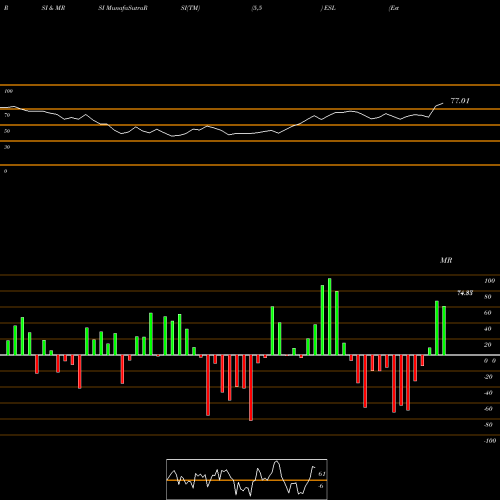Click the end point of the RSI line
This screenshot has height=500, width=500.
click(443, 104)
